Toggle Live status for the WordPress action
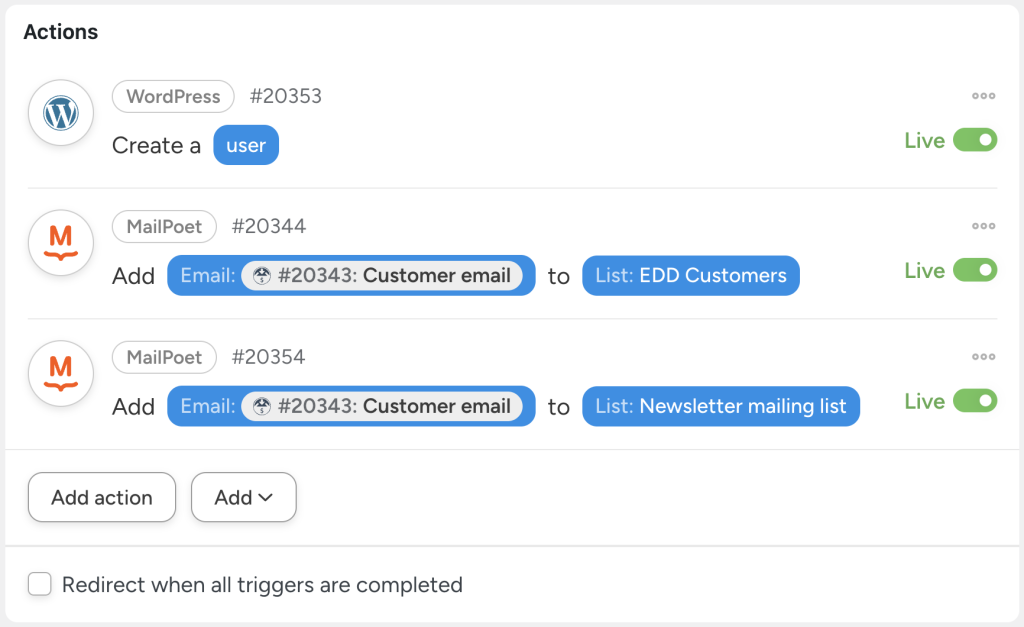This screenshot has height=627, width=1024. click(x=974, y=140)
